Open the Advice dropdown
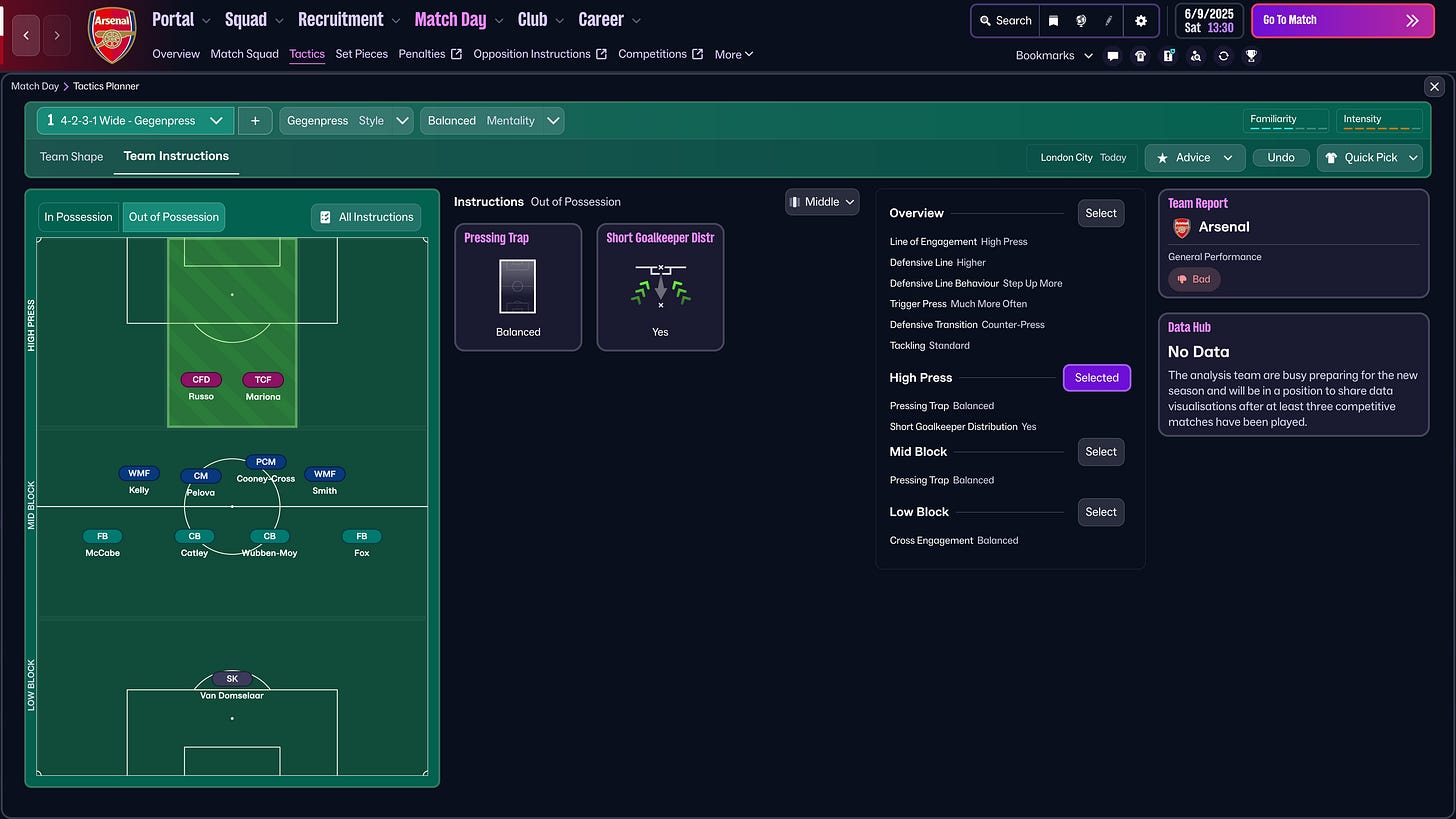 [x=1195, y=158]
